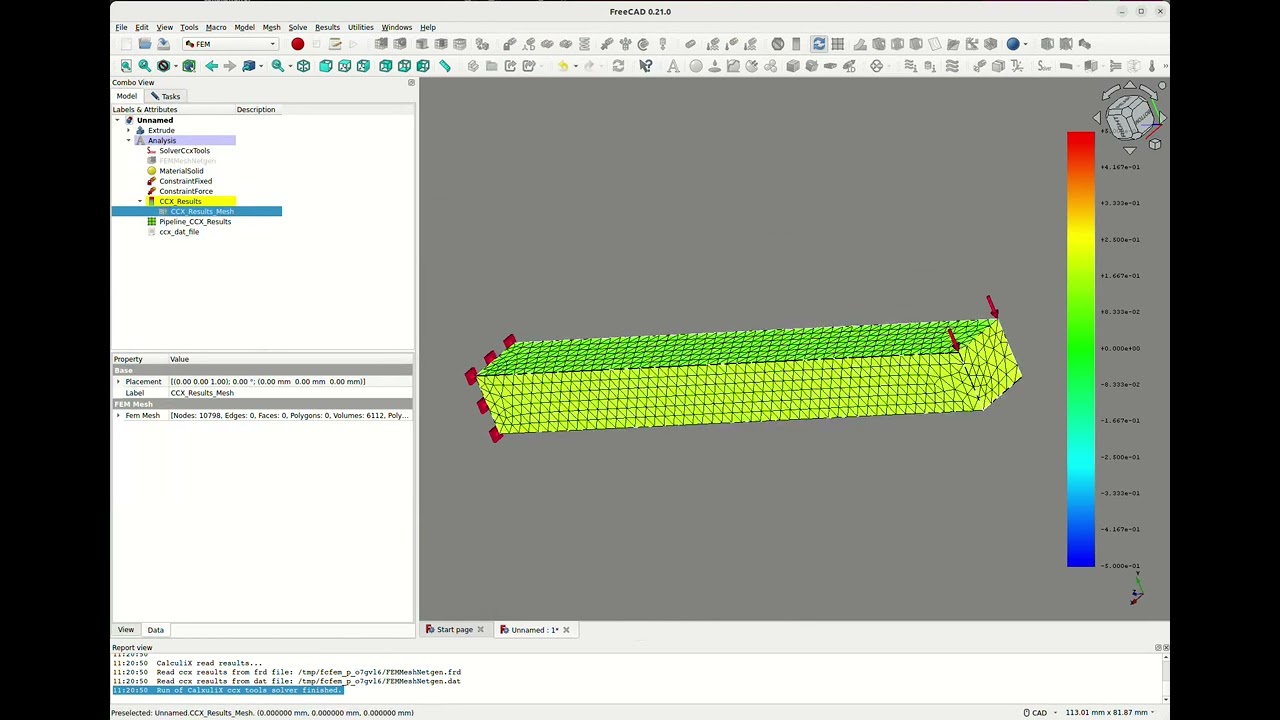1280x720 pixels.
Task: Select MaterialSolid in the tree
Action: coord(181,171)
